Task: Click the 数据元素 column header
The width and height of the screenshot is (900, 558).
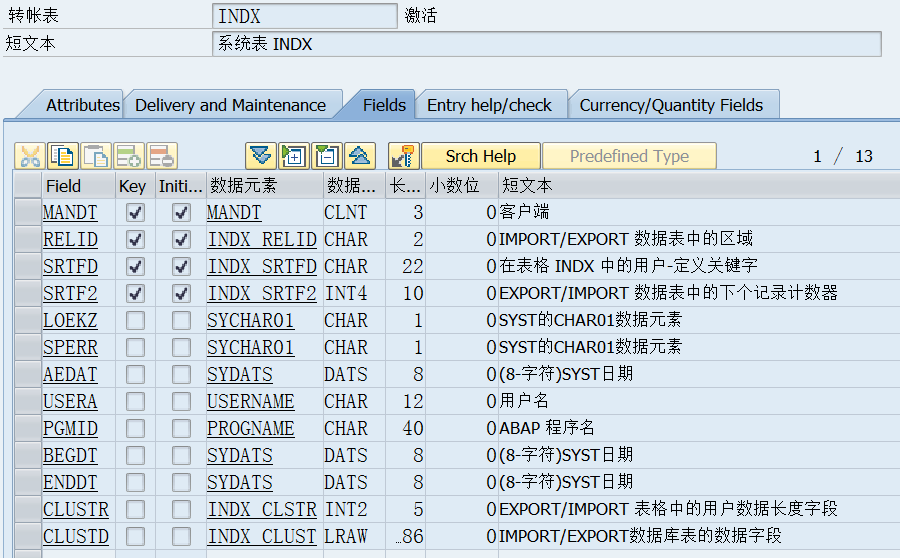Action: (x=264, y=186)
